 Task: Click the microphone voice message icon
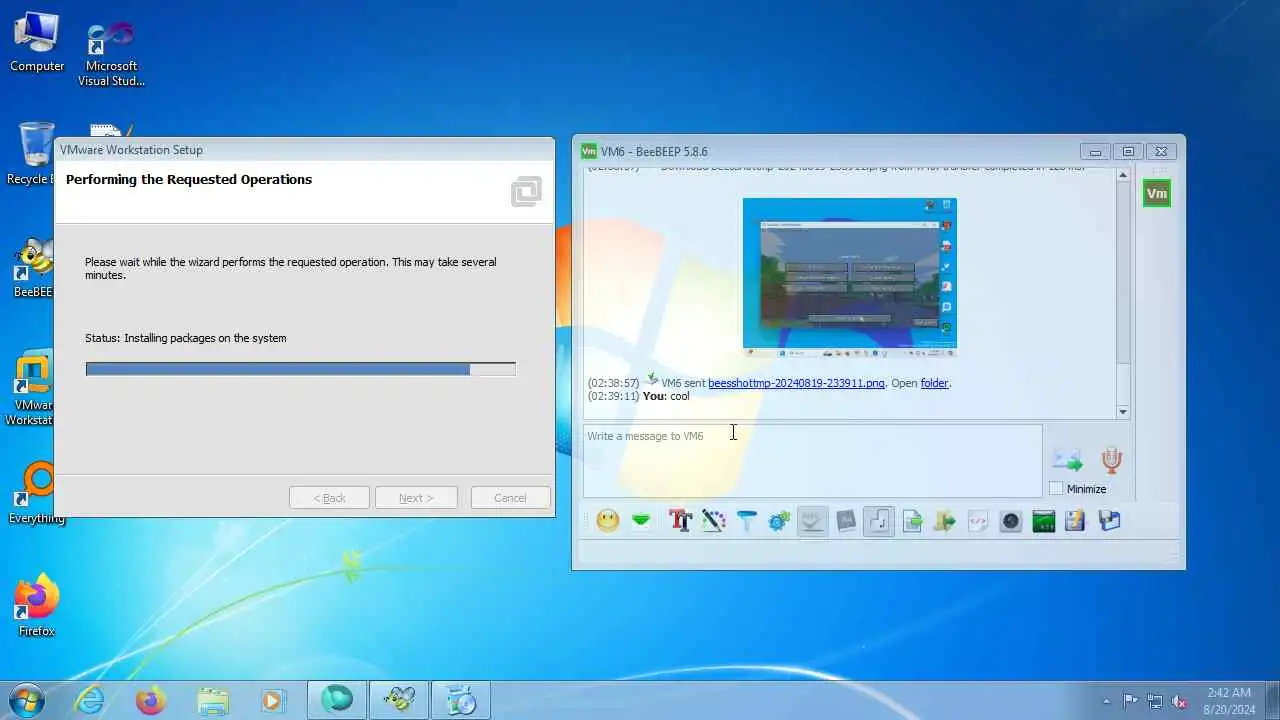pyautogui.click(x=1111, y=460)
